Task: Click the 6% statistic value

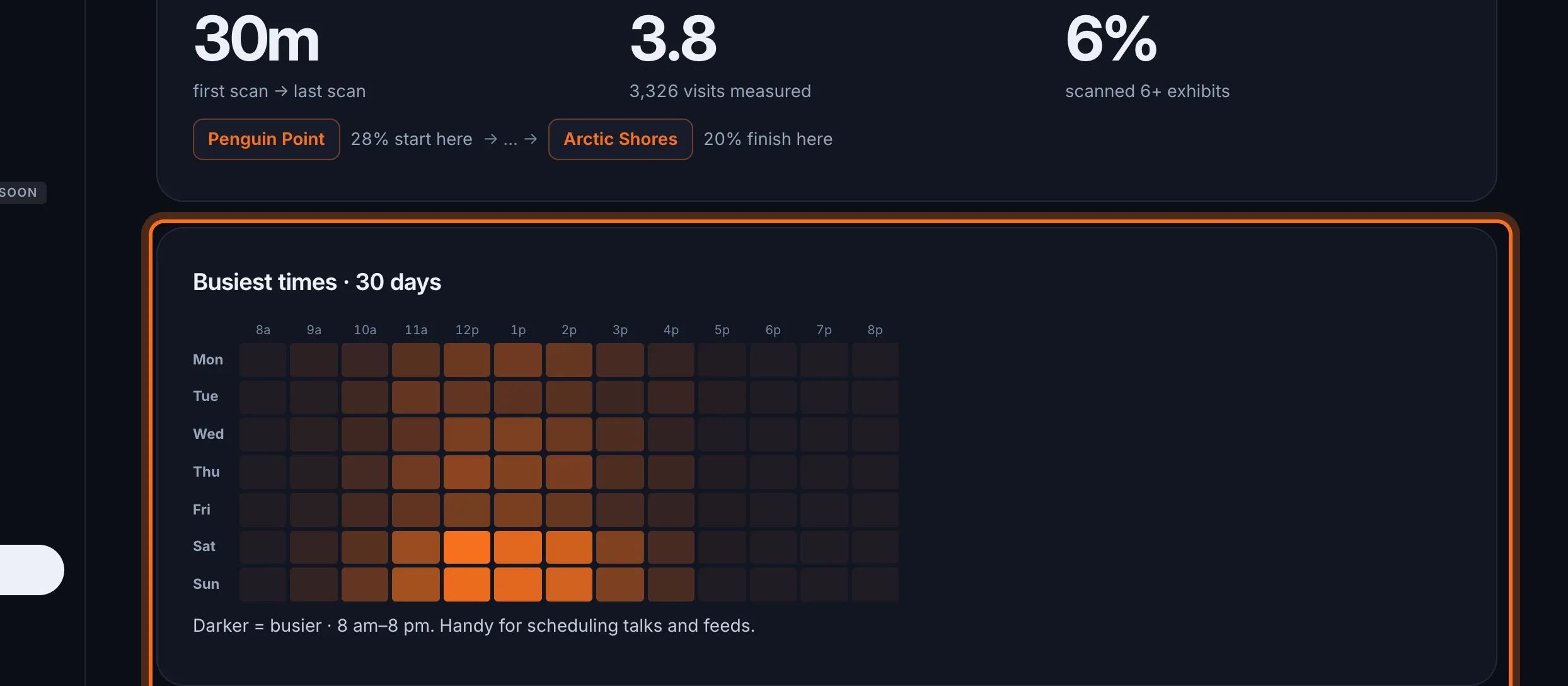Action: [x=1111, y=39]
